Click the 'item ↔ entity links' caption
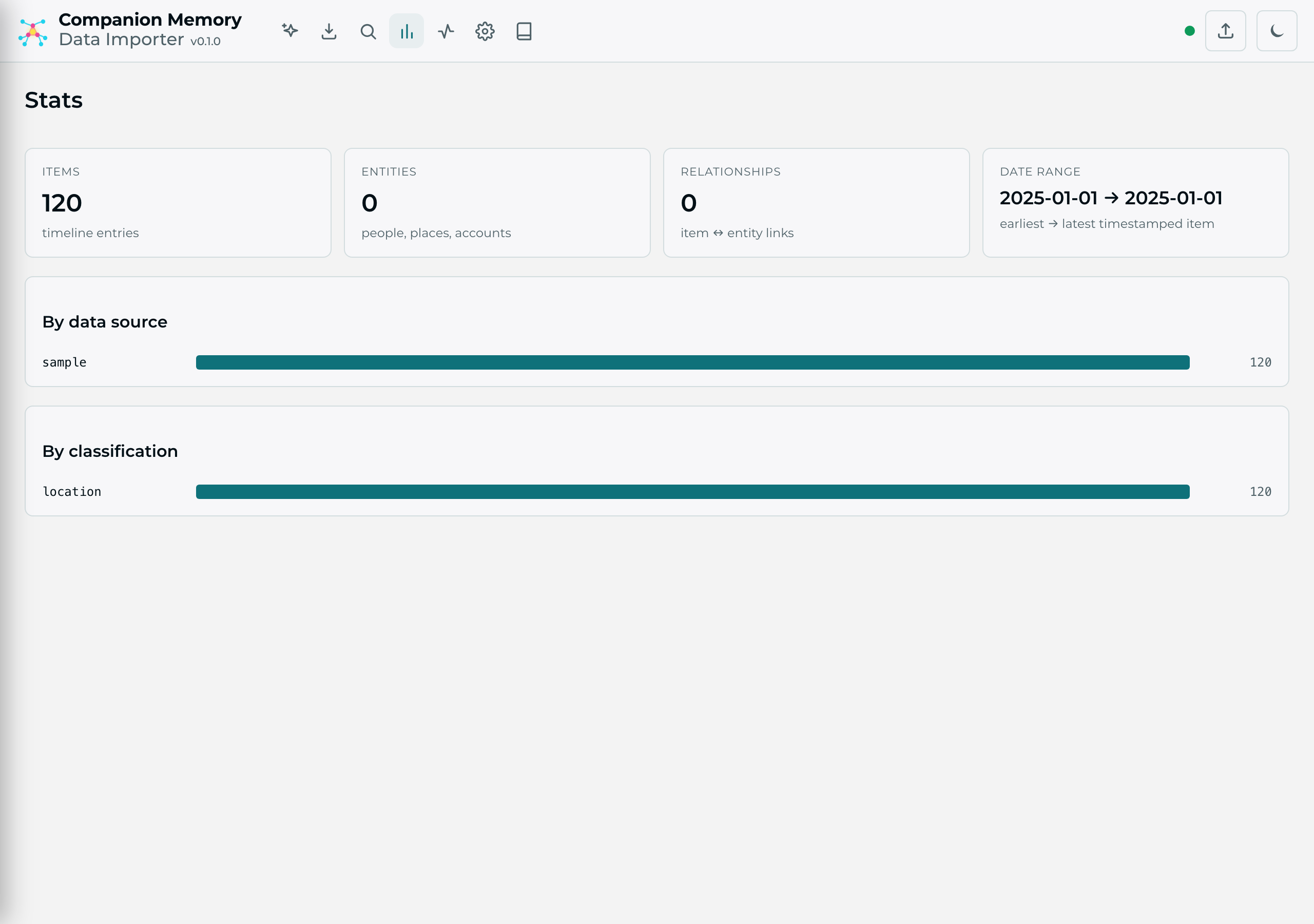This screenshot has height=924, width=1314. click(737, 233)
